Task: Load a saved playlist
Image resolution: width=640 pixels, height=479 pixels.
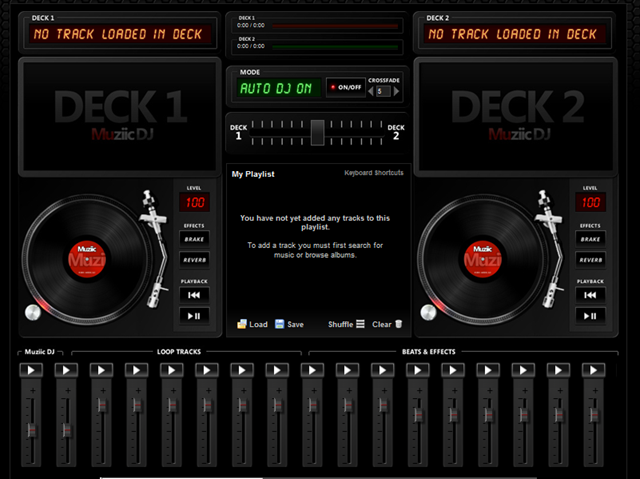Action: (252, 324)
